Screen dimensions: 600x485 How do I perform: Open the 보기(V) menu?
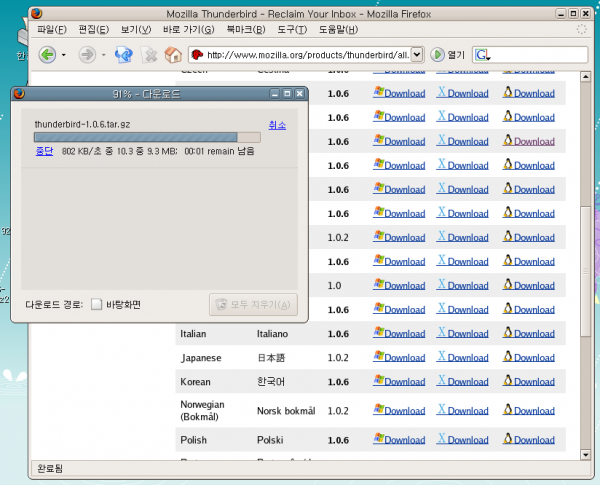pyautogui.click(x=136, y=29)
